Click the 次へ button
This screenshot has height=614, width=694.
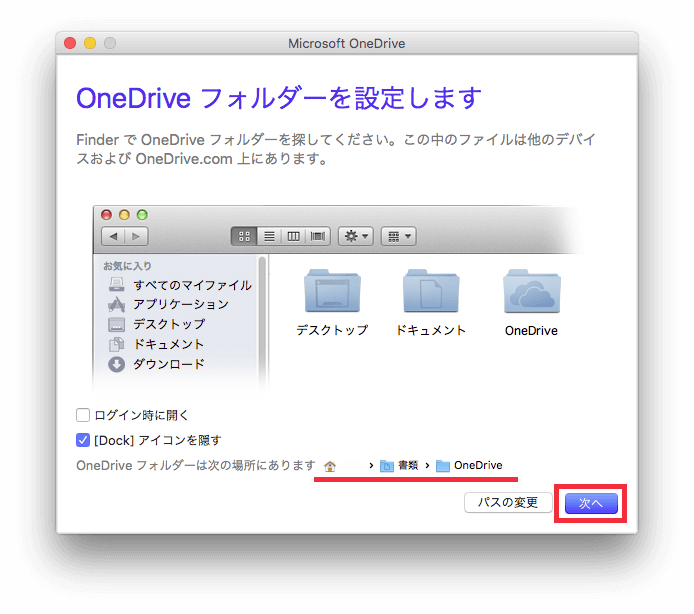tap(591, 503)
